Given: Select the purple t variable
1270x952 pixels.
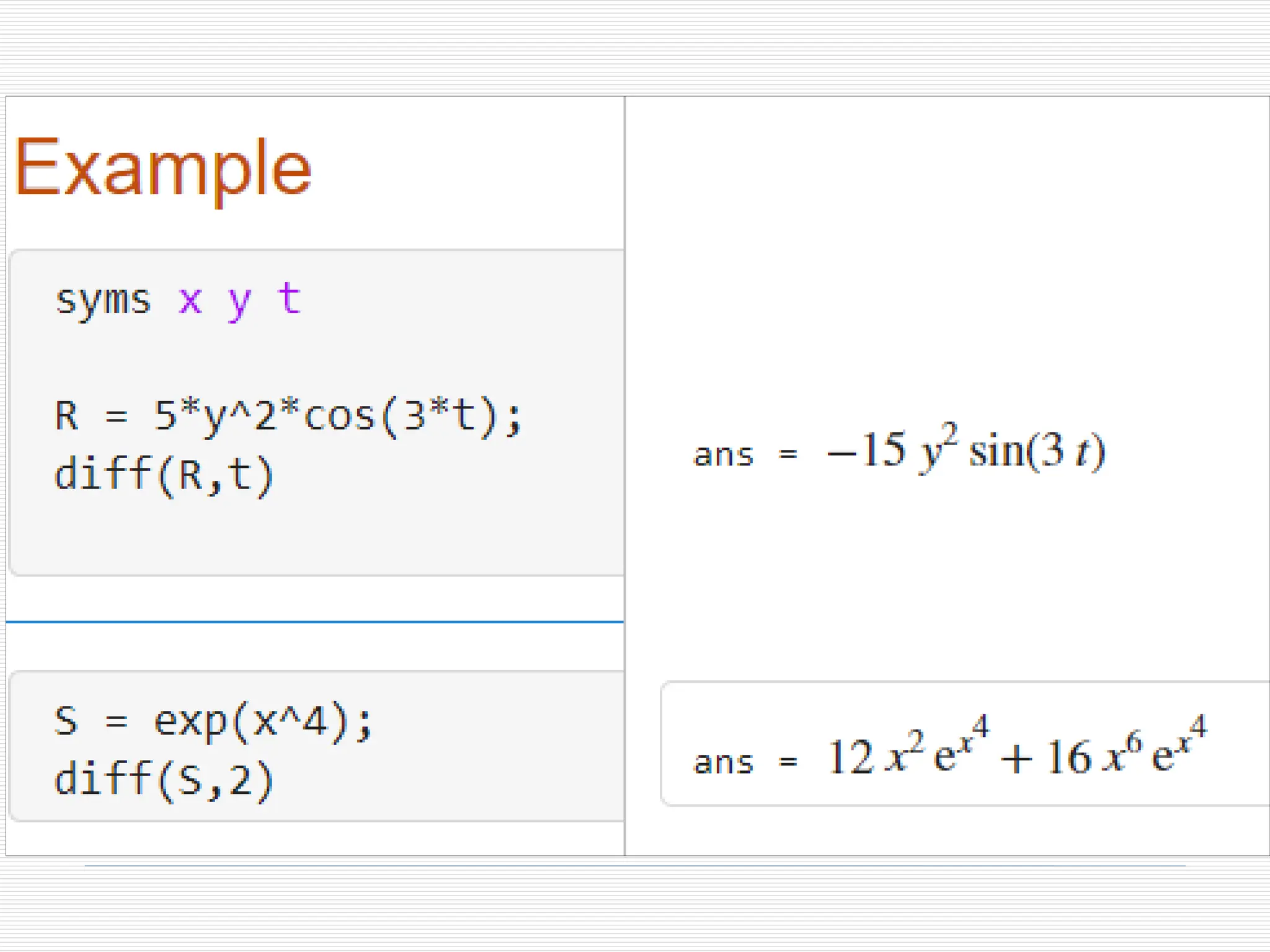Looking at the screenshot, I should tap(290, 299).
